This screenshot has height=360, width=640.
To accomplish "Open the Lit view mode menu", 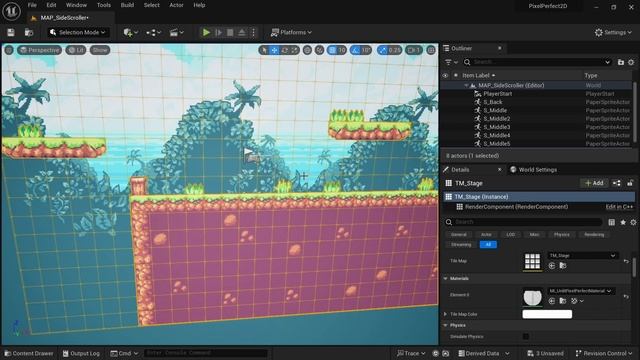I will click(x=76, y=50).
